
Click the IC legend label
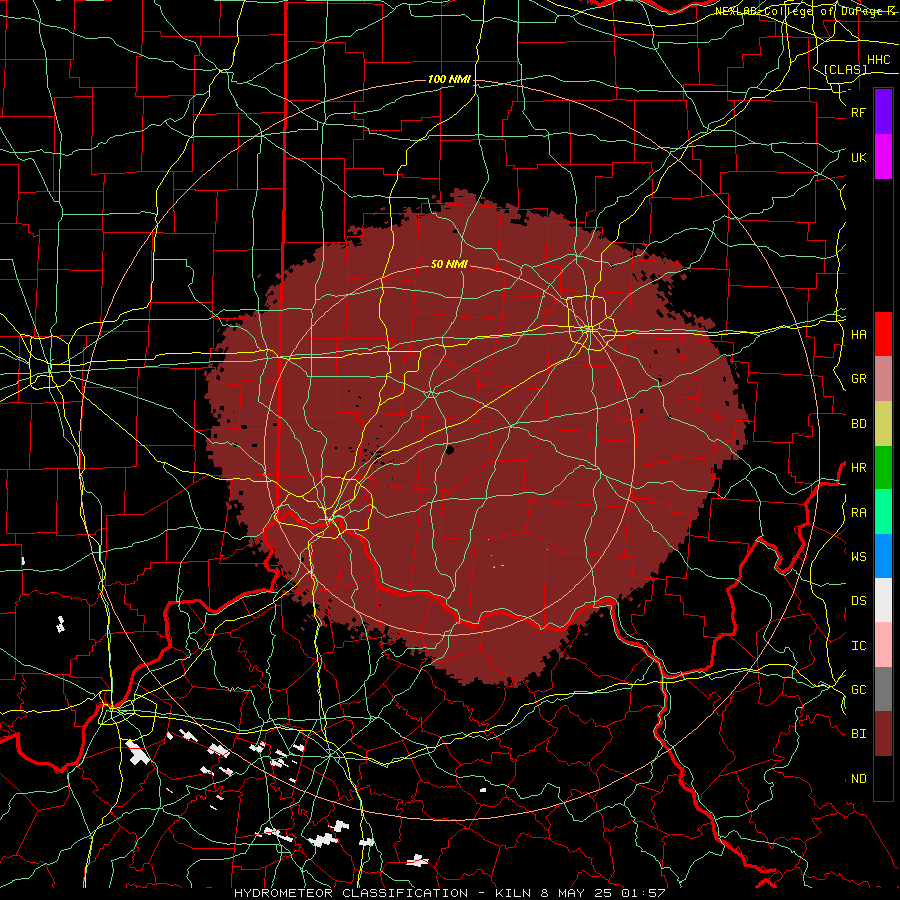pyautogui.click(x=858, y=646)
